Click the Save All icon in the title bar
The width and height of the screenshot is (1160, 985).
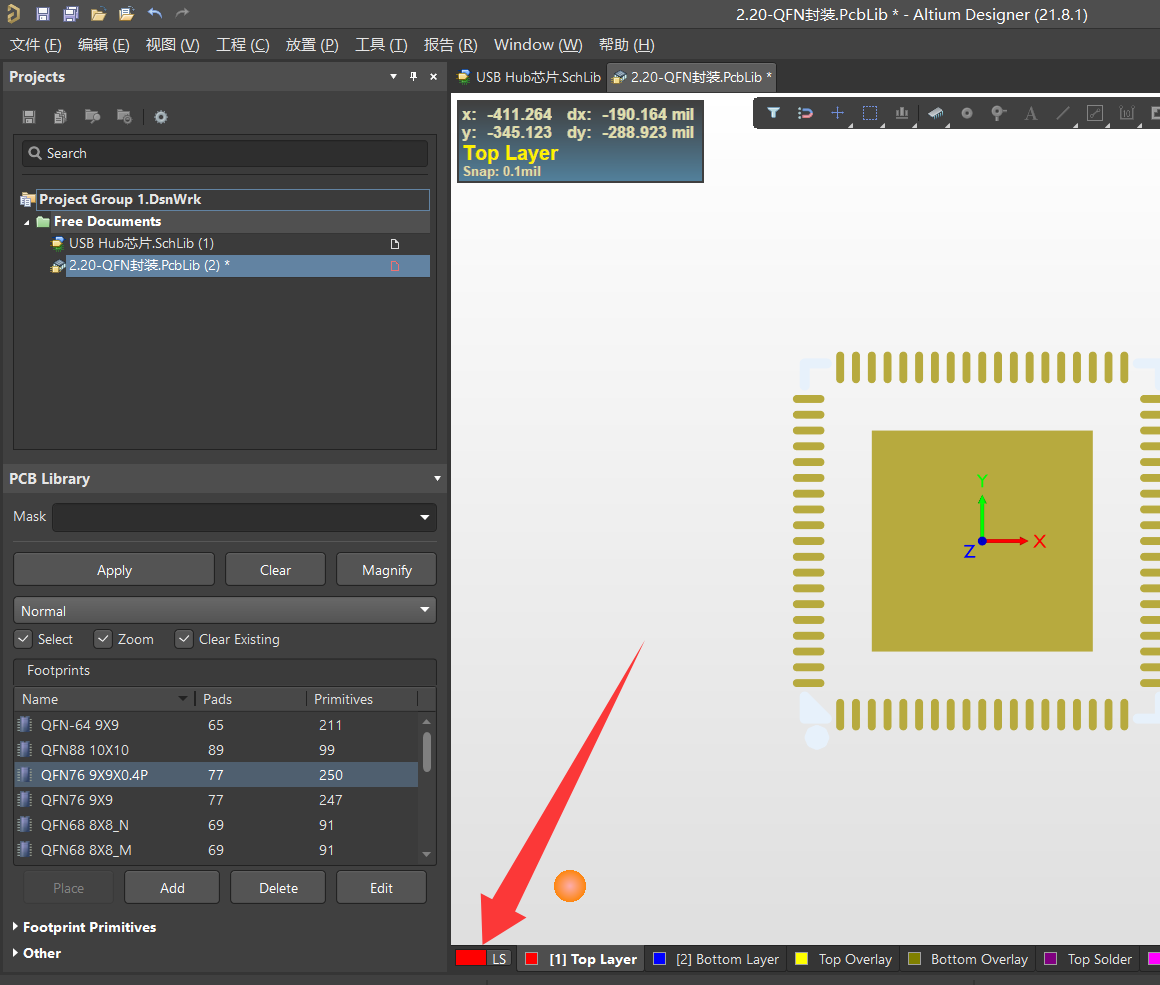point(71,14)
